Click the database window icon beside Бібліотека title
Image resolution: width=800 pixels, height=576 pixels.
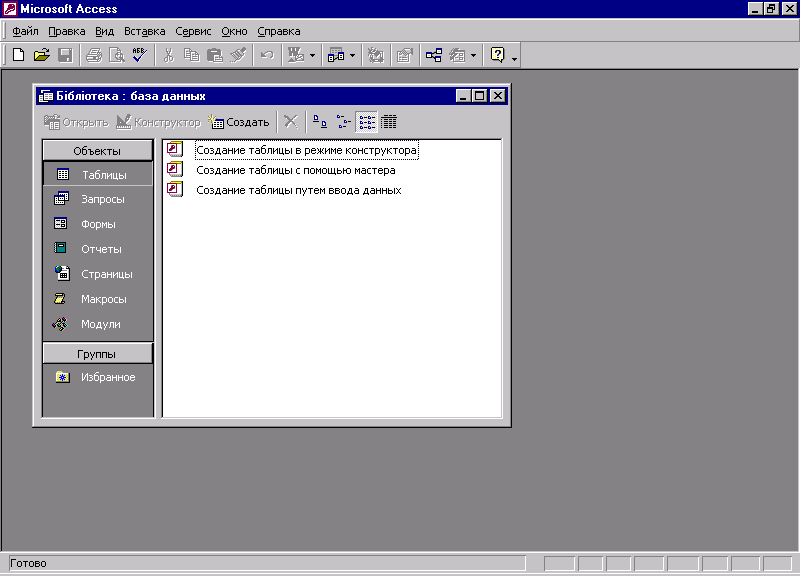46,96
